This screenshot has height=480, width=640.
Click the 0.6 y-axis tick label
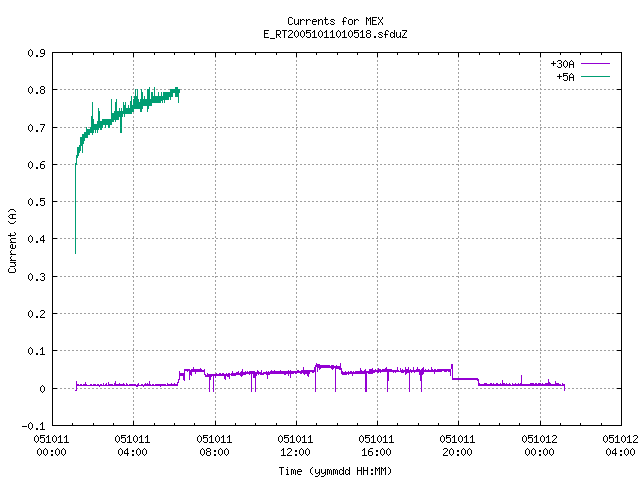coord(36,165)
